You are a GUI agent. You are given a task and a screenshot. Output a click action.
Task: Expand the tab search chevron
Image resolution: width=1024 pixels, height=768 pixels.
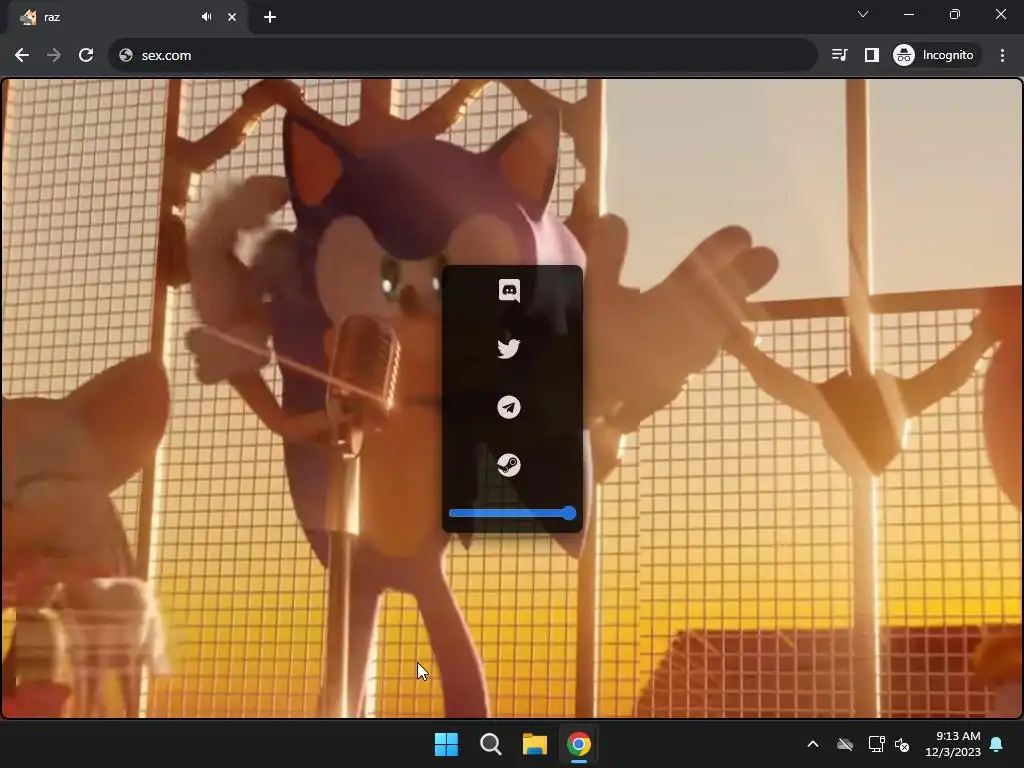point(863,14)
